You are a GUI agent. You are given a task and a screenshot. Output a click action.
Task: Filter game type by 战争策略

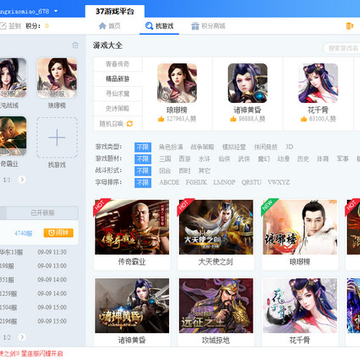[202, 147]
